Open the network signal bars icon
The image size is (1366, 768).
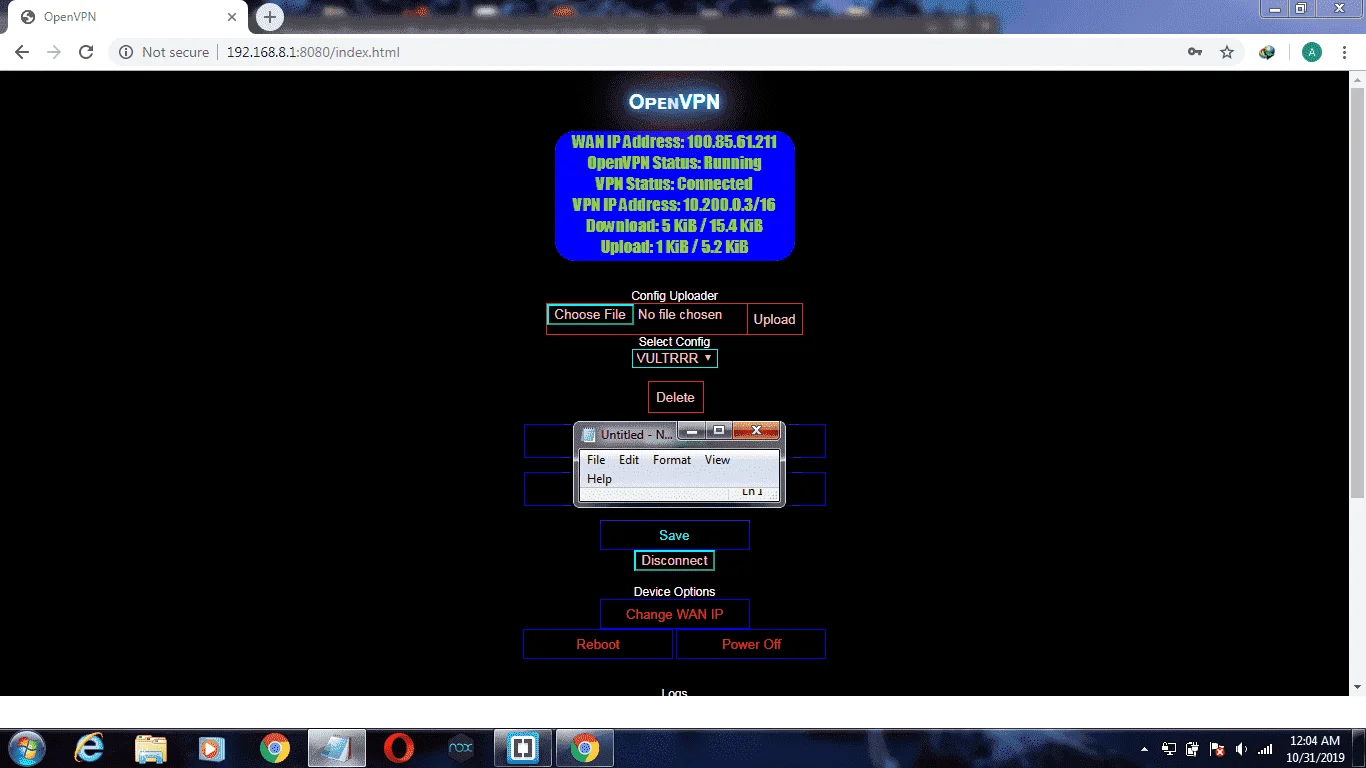(x=1265, y=748)
